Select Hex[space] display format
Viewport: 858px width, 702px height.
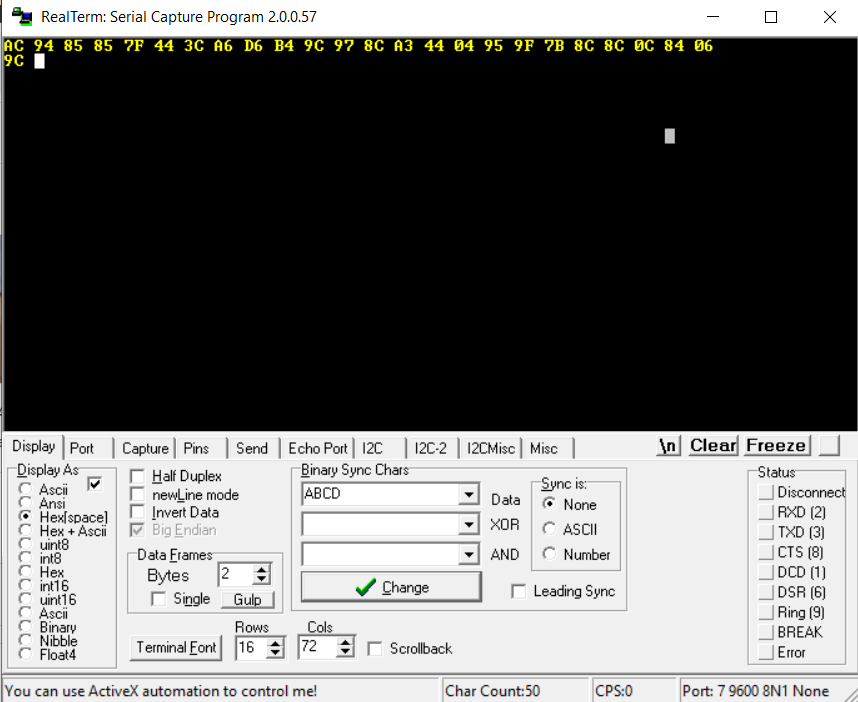coord(25,517)
